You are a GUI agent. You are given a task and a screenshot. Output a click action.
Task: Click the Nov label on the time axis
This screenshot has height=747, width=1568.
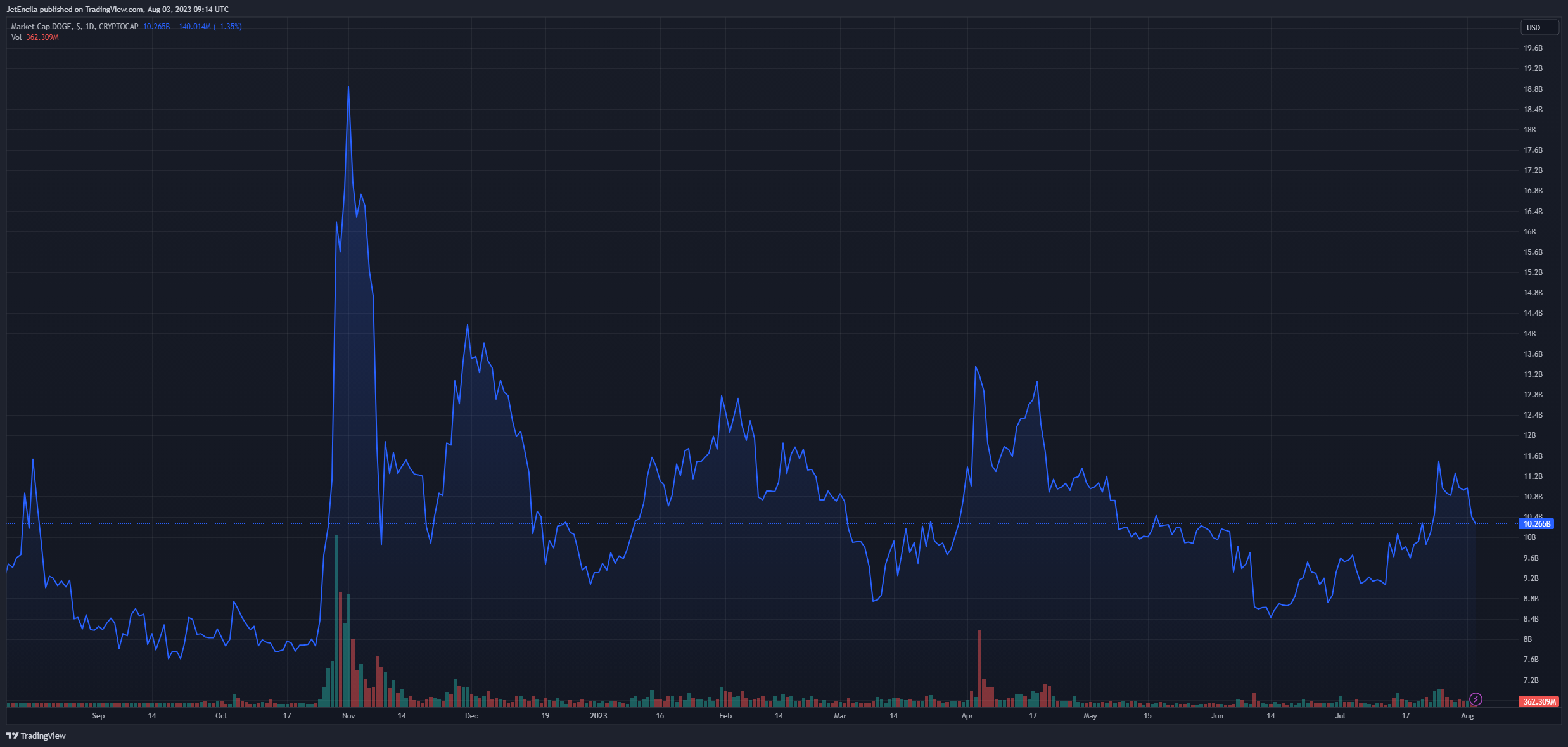tap(348, 716)
